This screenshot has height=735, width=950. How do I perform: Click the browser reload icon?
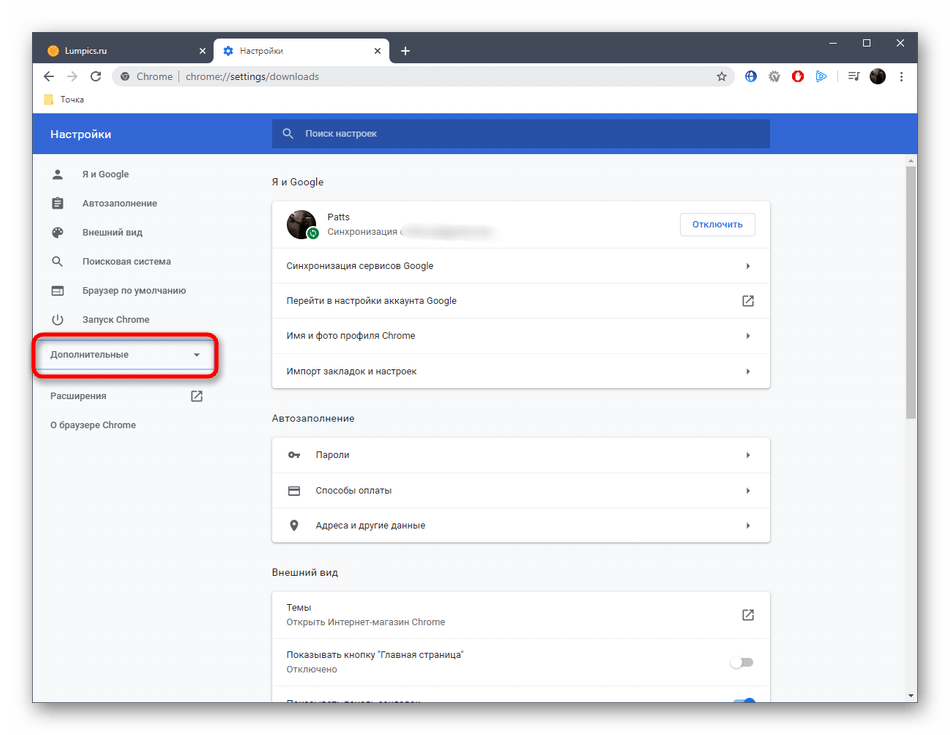[96, 76]
